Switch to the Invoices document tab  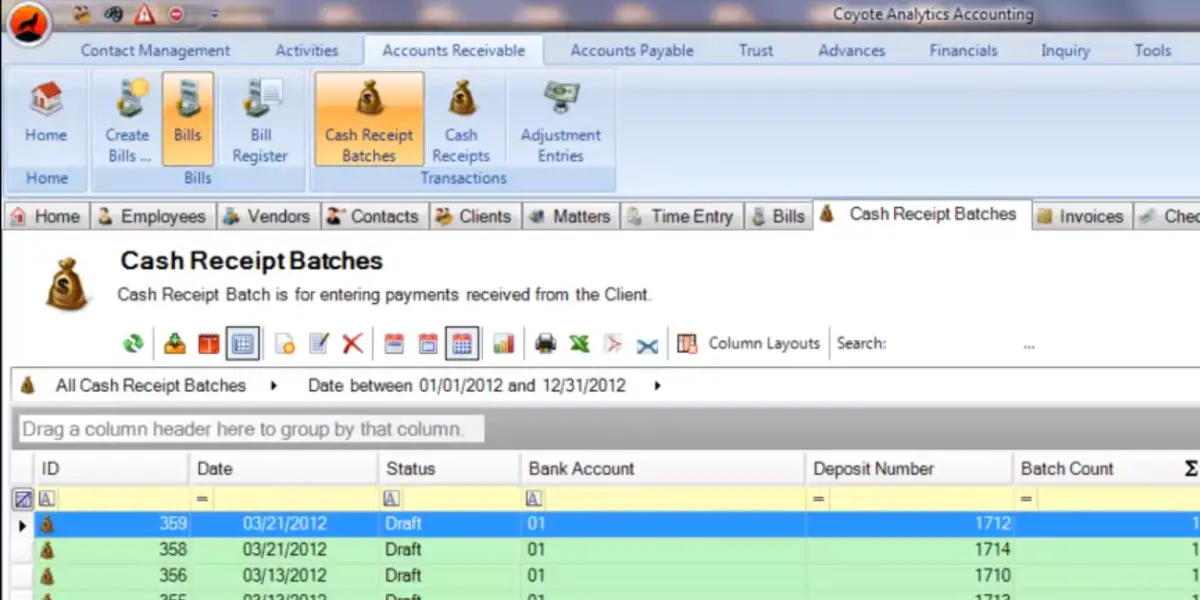point(1081,216)
